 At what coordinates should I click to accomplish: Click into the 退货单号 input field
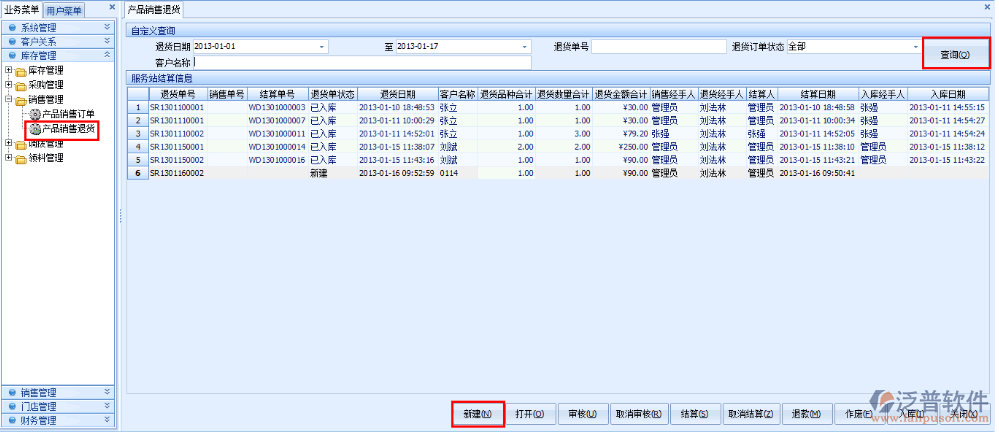(x=658, y=47)
